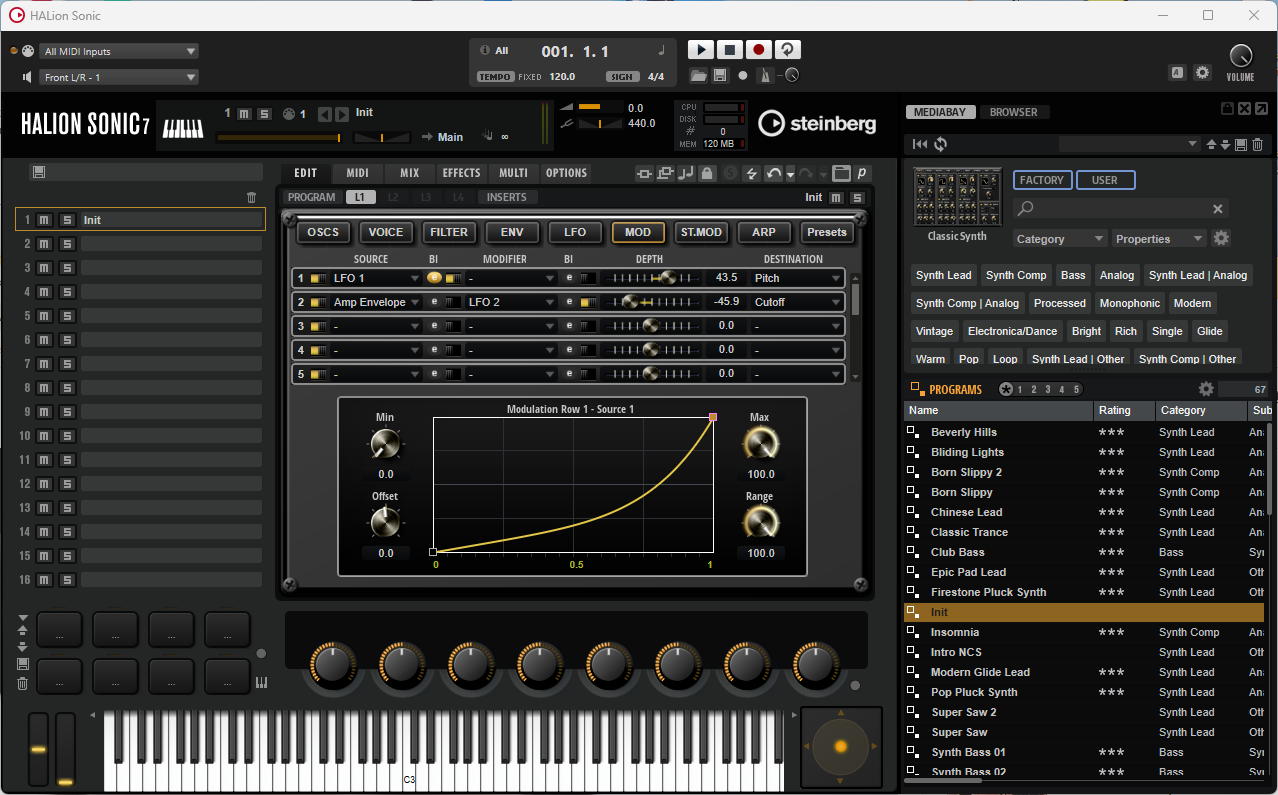
Task: Click the rewind-to-start icon in MediaBay toolbar
Action: click(921, 145)
